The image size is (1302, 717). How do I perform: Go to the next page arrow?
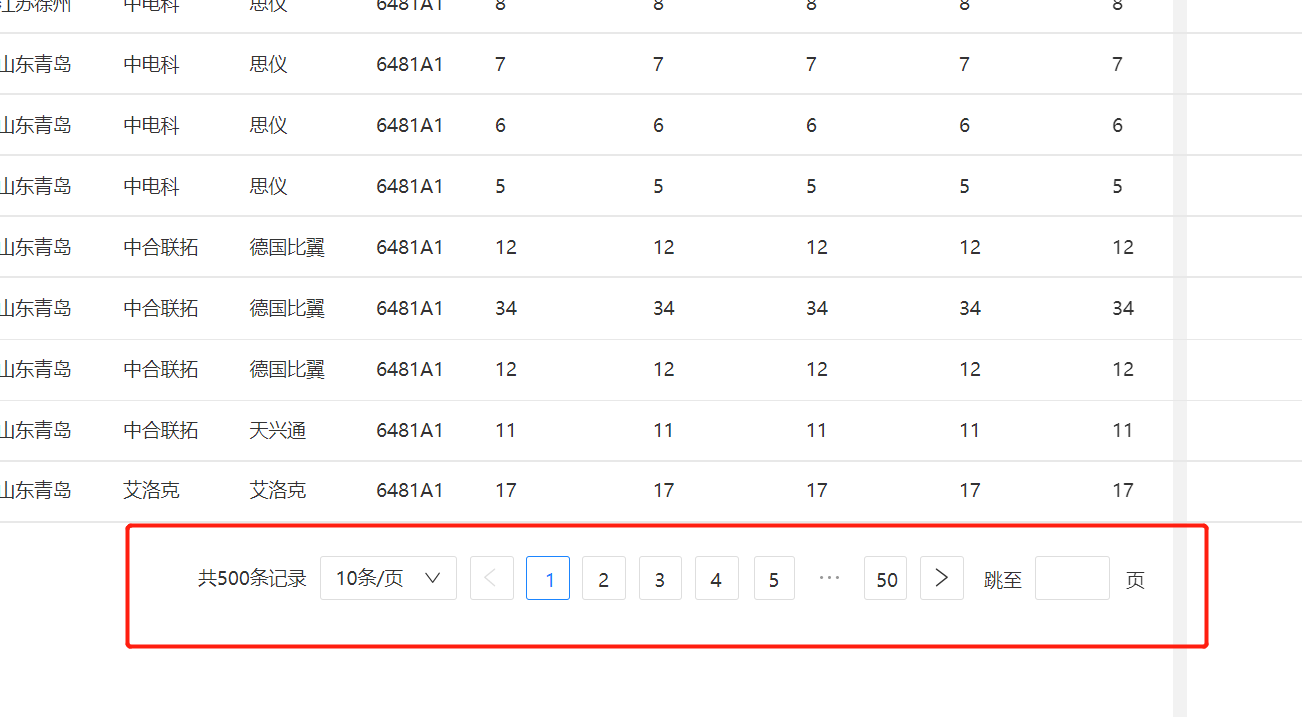(x=941, y=578)
